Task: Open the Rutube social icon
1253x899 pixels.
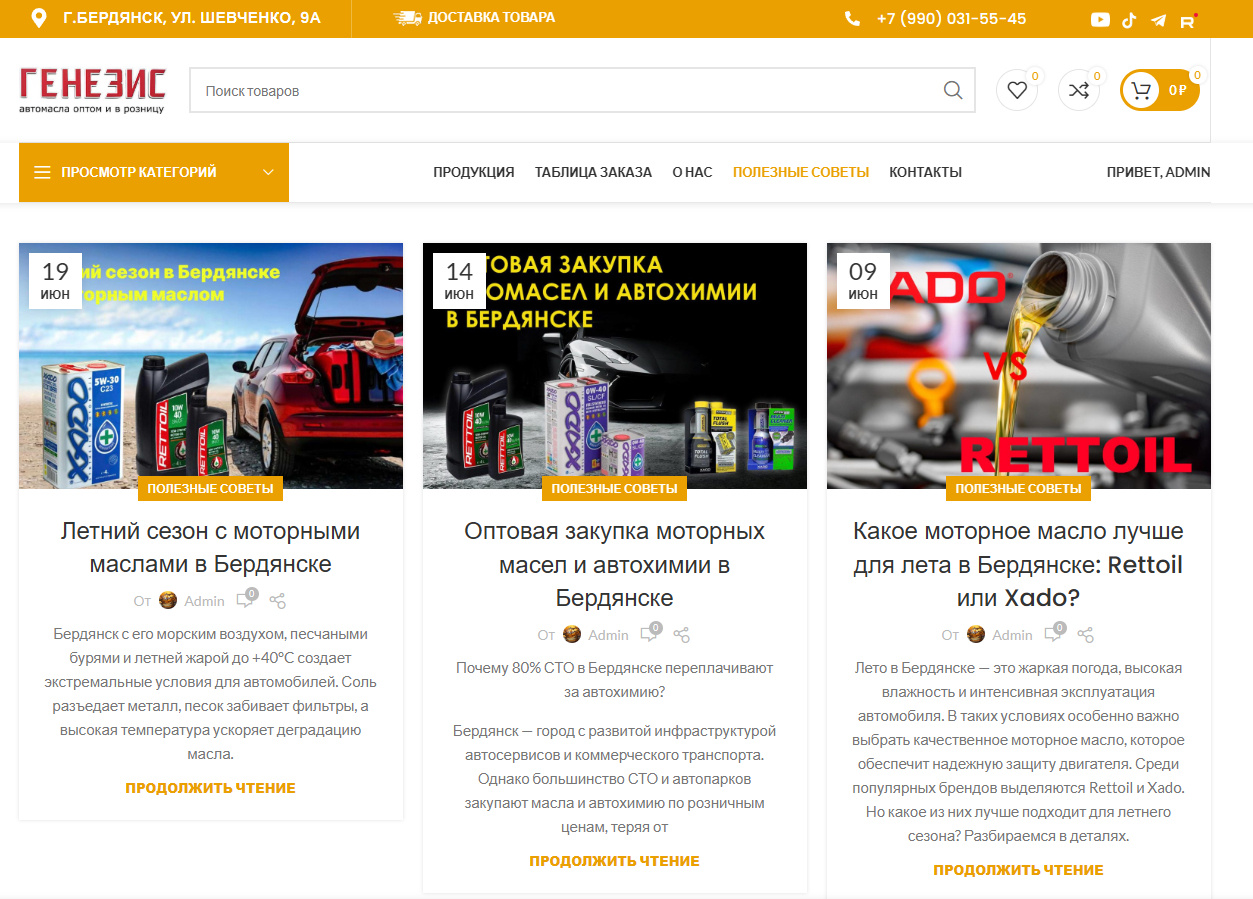Action: coord(1188,20)
